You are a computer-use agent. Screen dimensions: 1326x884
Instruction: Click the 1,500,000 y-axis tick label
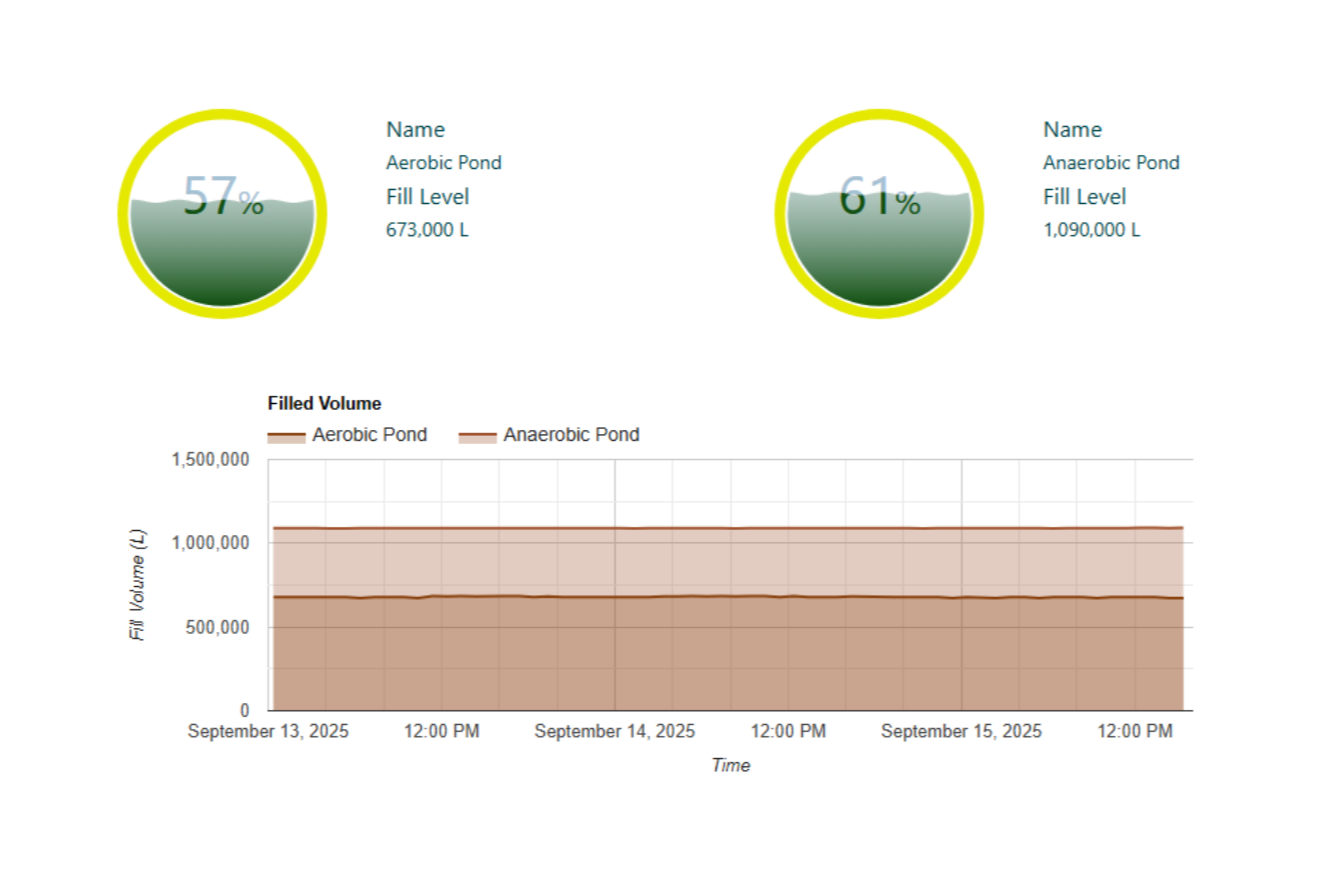pyautogui.click(x=210, y=460)
